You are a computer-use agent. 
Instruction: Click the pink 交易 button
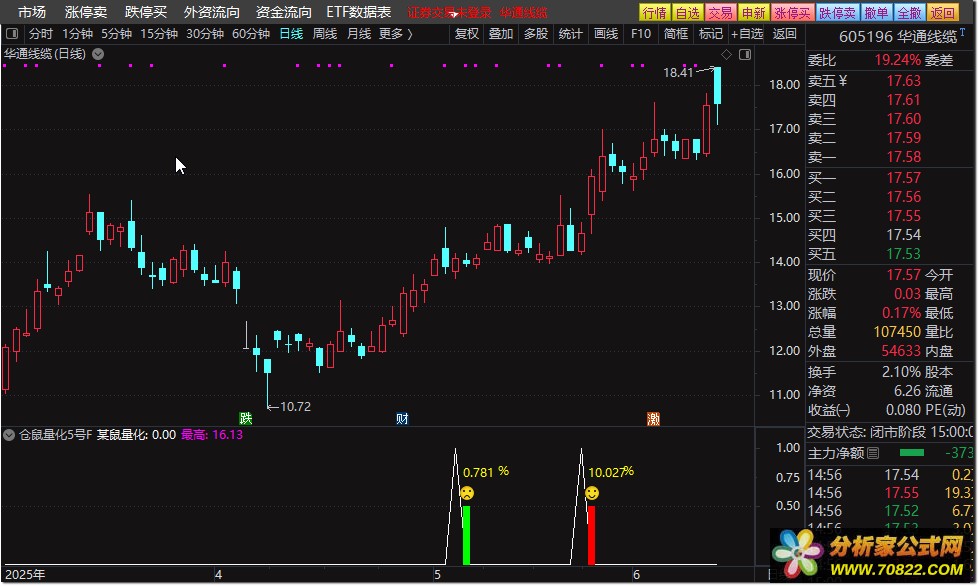[721, 12]
